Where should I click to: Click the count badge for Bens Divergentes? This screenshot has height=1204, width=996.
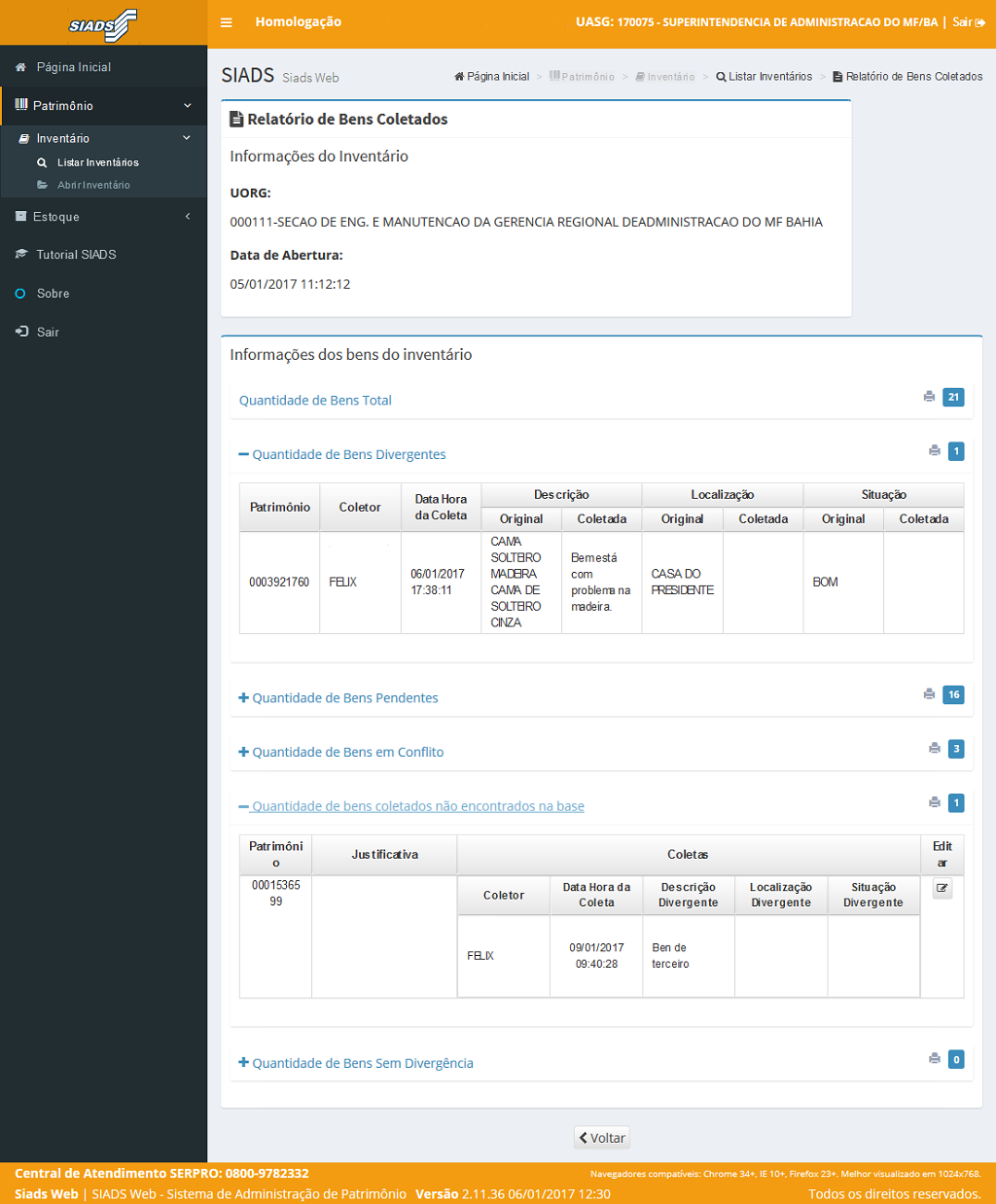click(x=956, y=451)
